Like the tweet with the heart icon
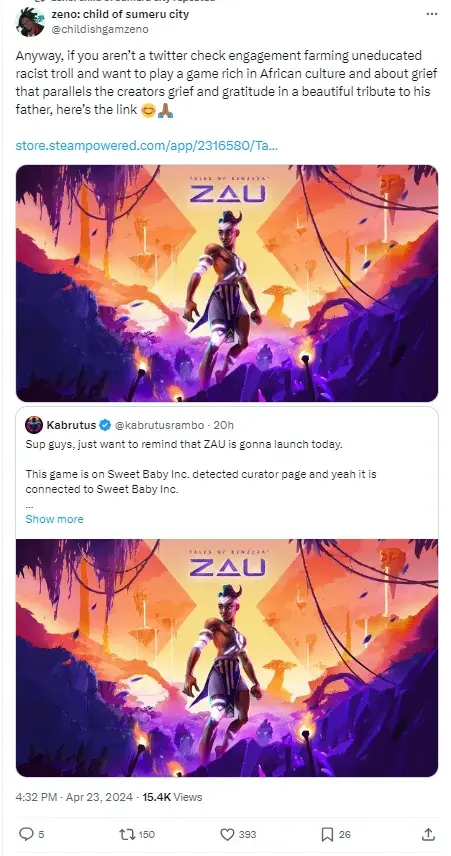Image resolution: width=451 pixels, height=856 pixels. [227, 834]
